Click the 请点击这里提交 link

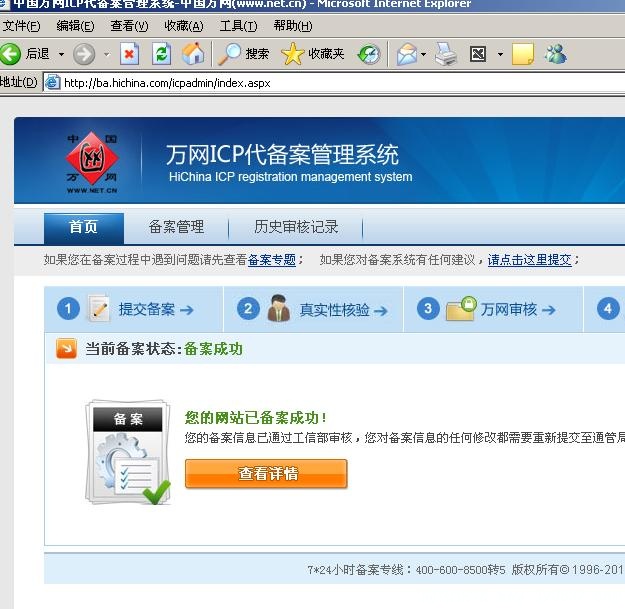tap(529, 260)
